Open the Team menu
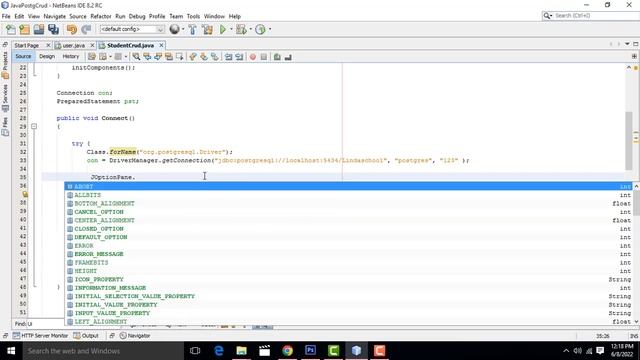640x360 pixels. click(176, 16)
